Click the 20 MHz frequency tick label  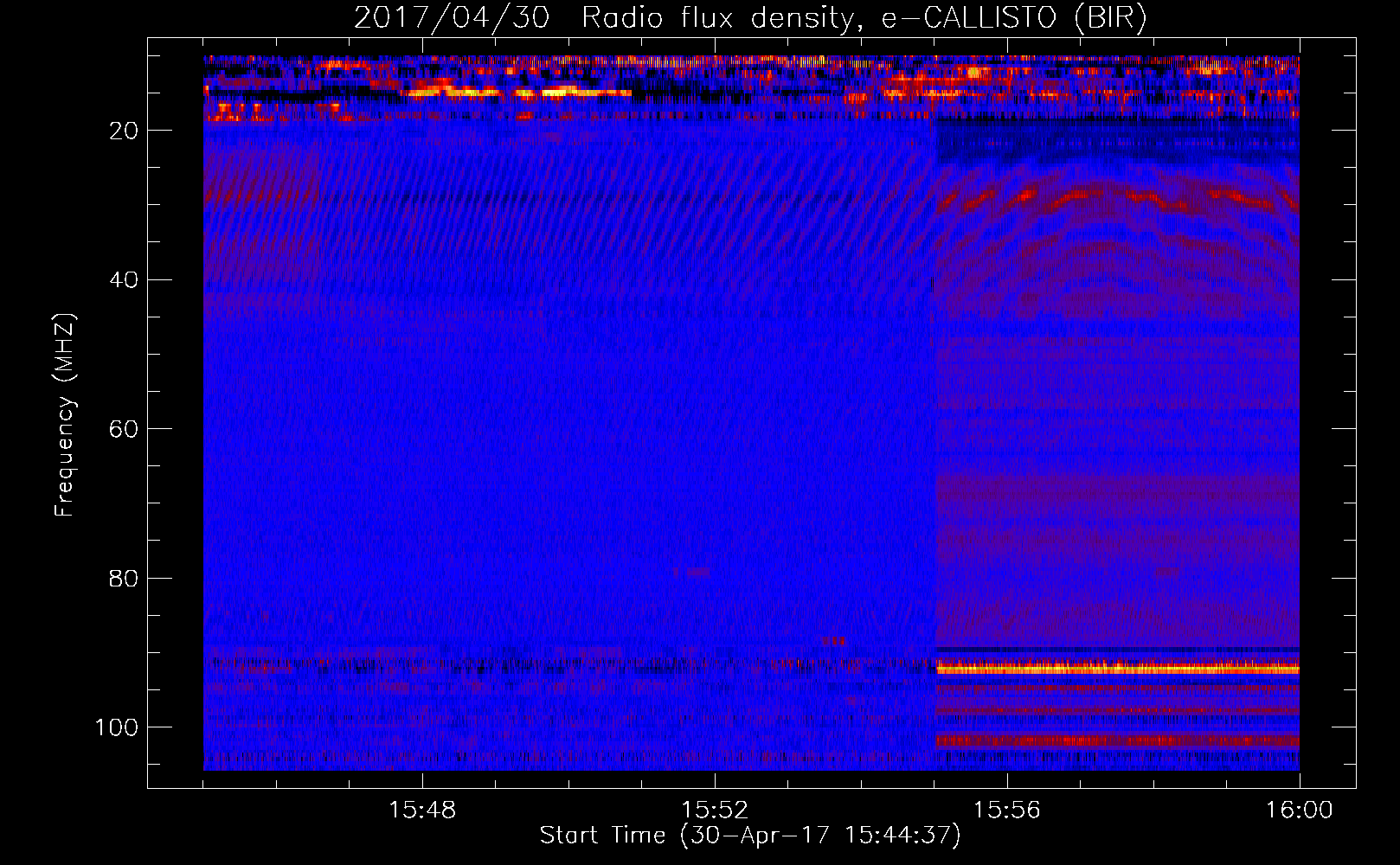click(124, 131)
